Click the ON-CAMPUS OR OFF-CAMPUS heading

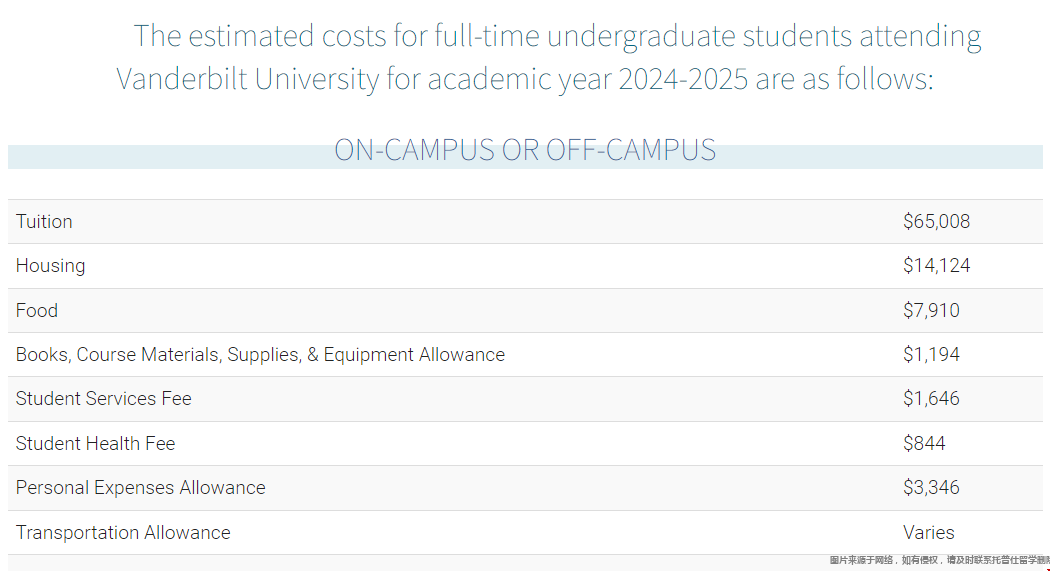tap(525, 150)
